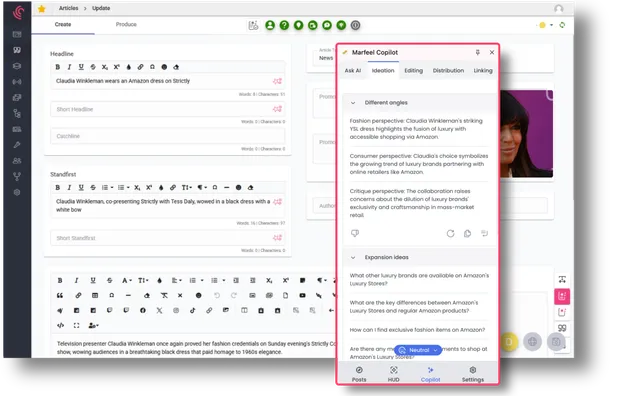This screenshot has width=621, height=396.
Task: Click the green question mark circle icon
Action: [x=284, y=25]
